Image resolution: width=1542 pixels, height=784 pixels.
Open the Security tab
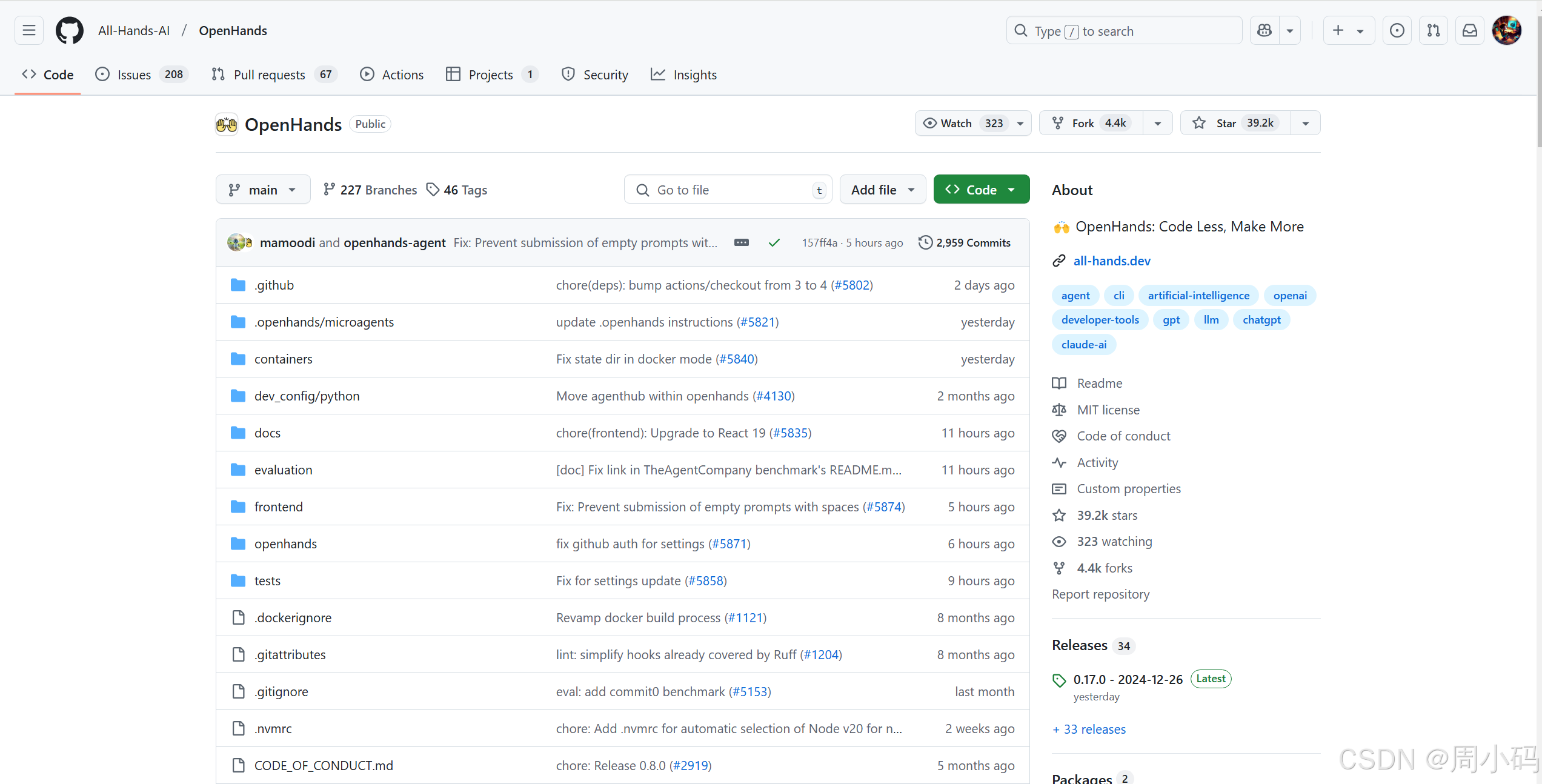coord(595,75)
